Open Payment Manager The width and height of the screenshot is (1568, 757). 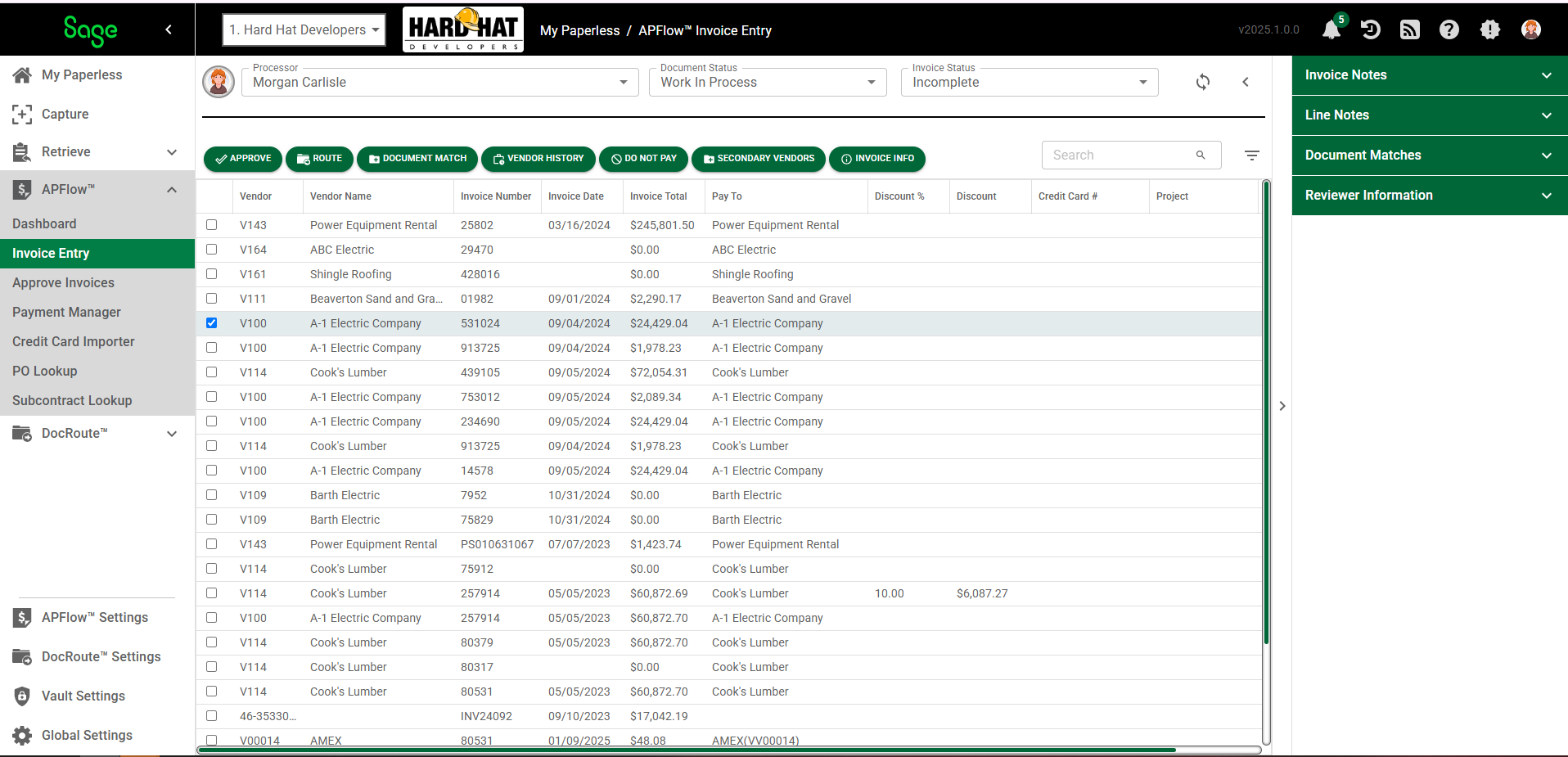pos(66,313)
